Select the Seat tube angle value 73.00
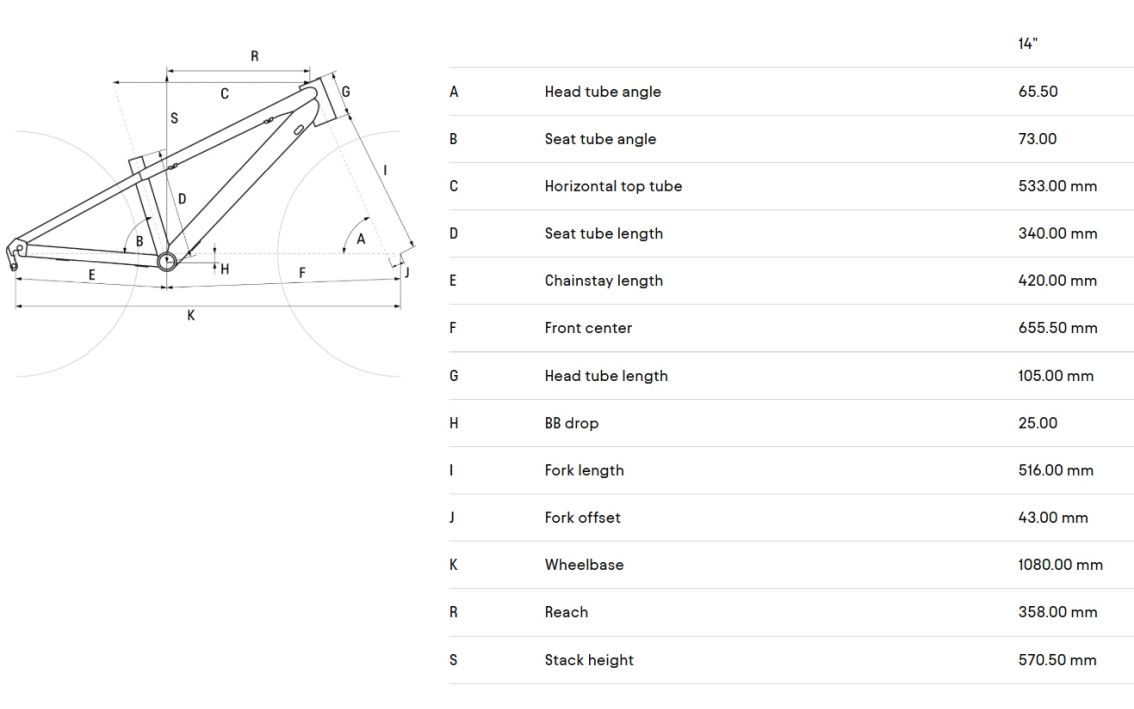Viewport: 1134px width, 709px height. click(x=1037, y=139)
